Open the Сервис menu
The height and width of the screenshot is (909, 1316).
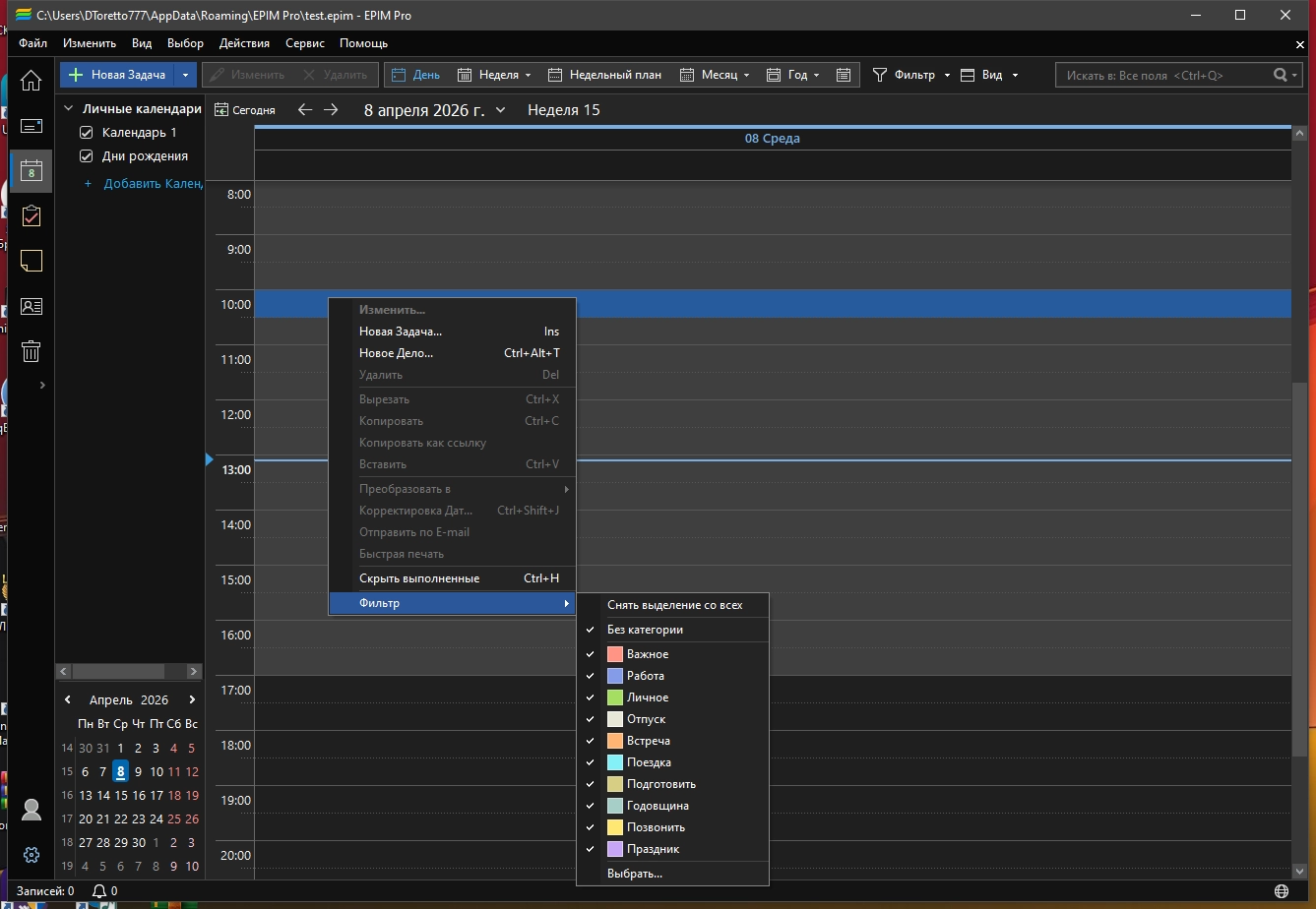pyautogui.click(x=304, y=43)
